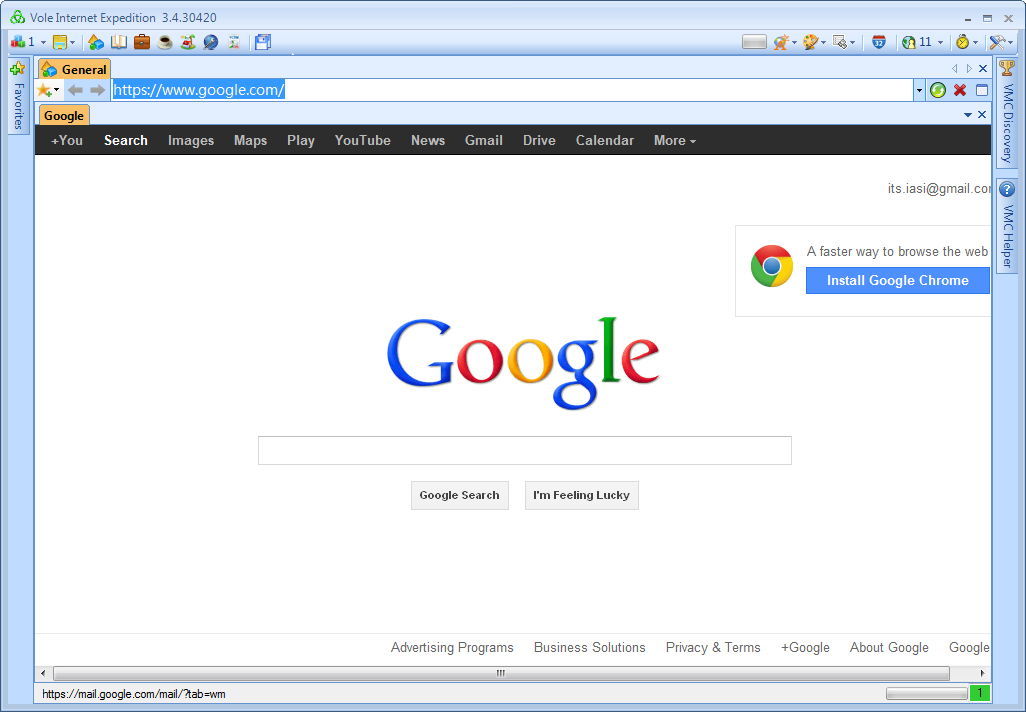Click the blue question mark help icon

click(1007, 190)
